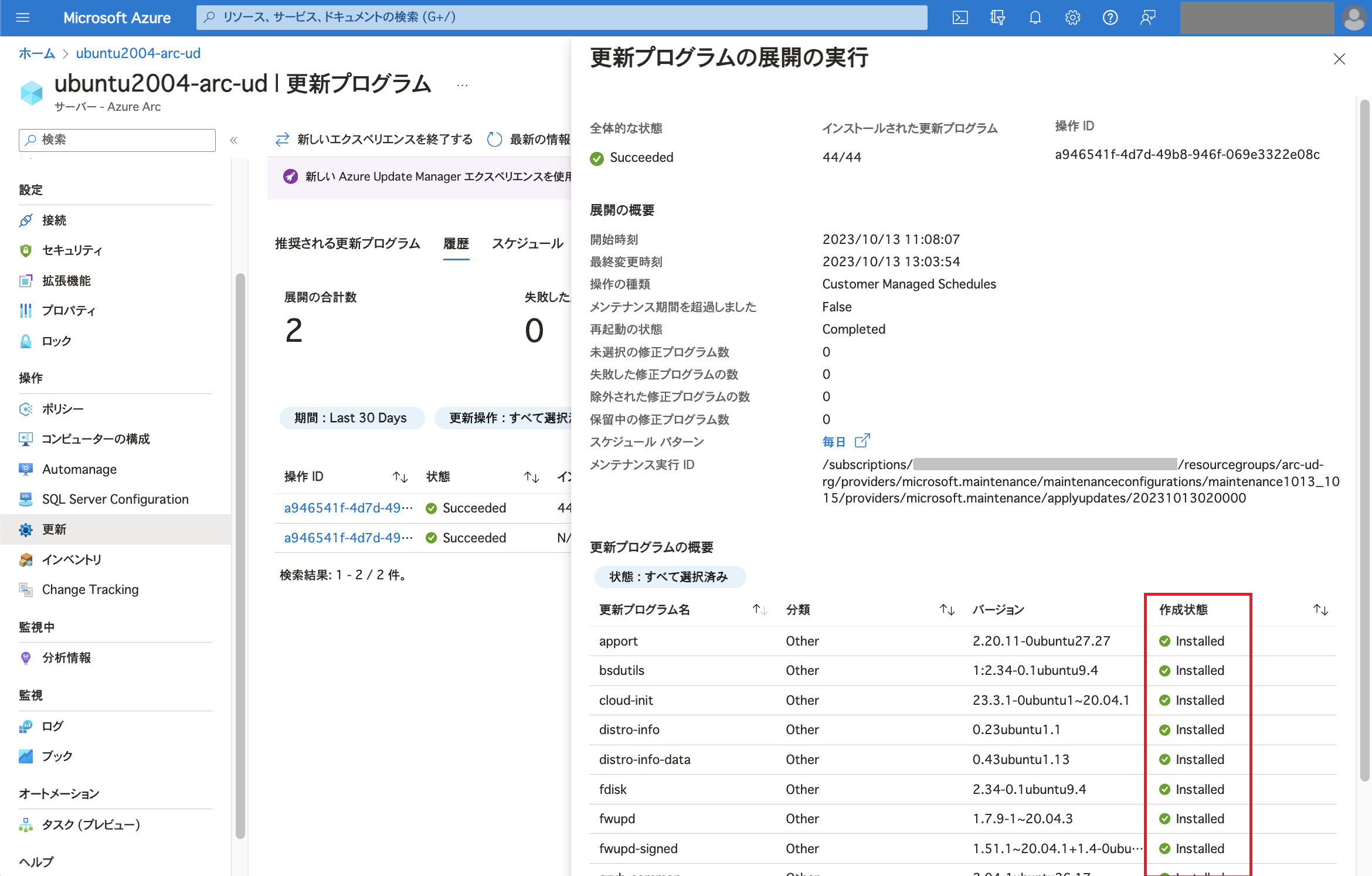Click the user account avatar
The width and height of the screenshot is (1372, 876).
(1354, 18)
